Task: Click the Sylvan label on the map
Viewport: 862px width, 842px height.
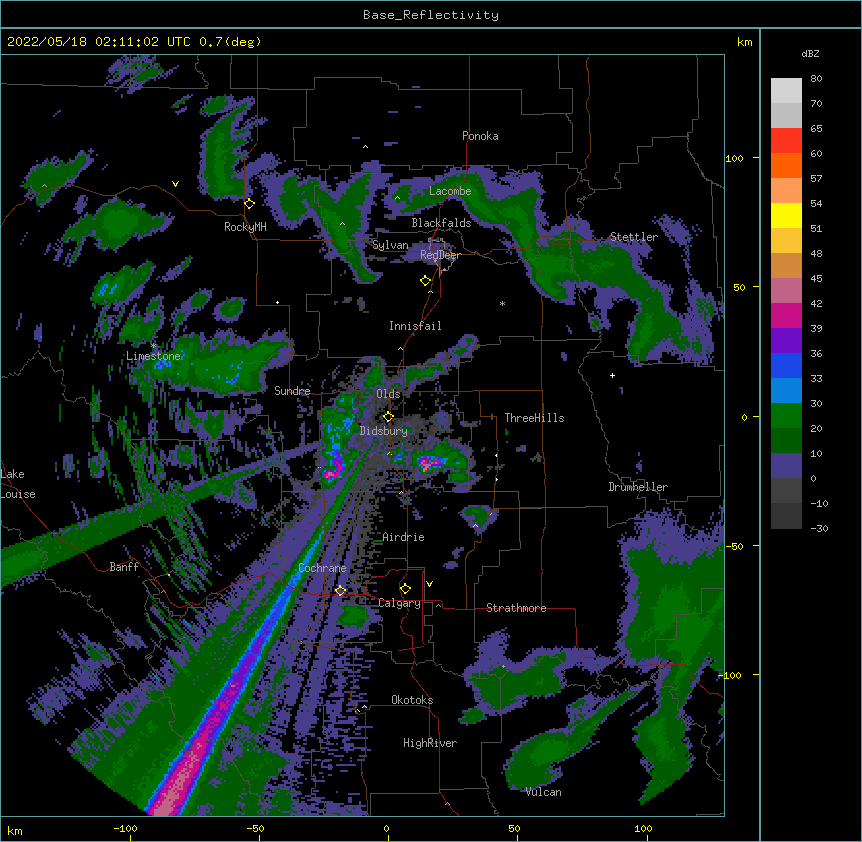Action: pos(390,245)
